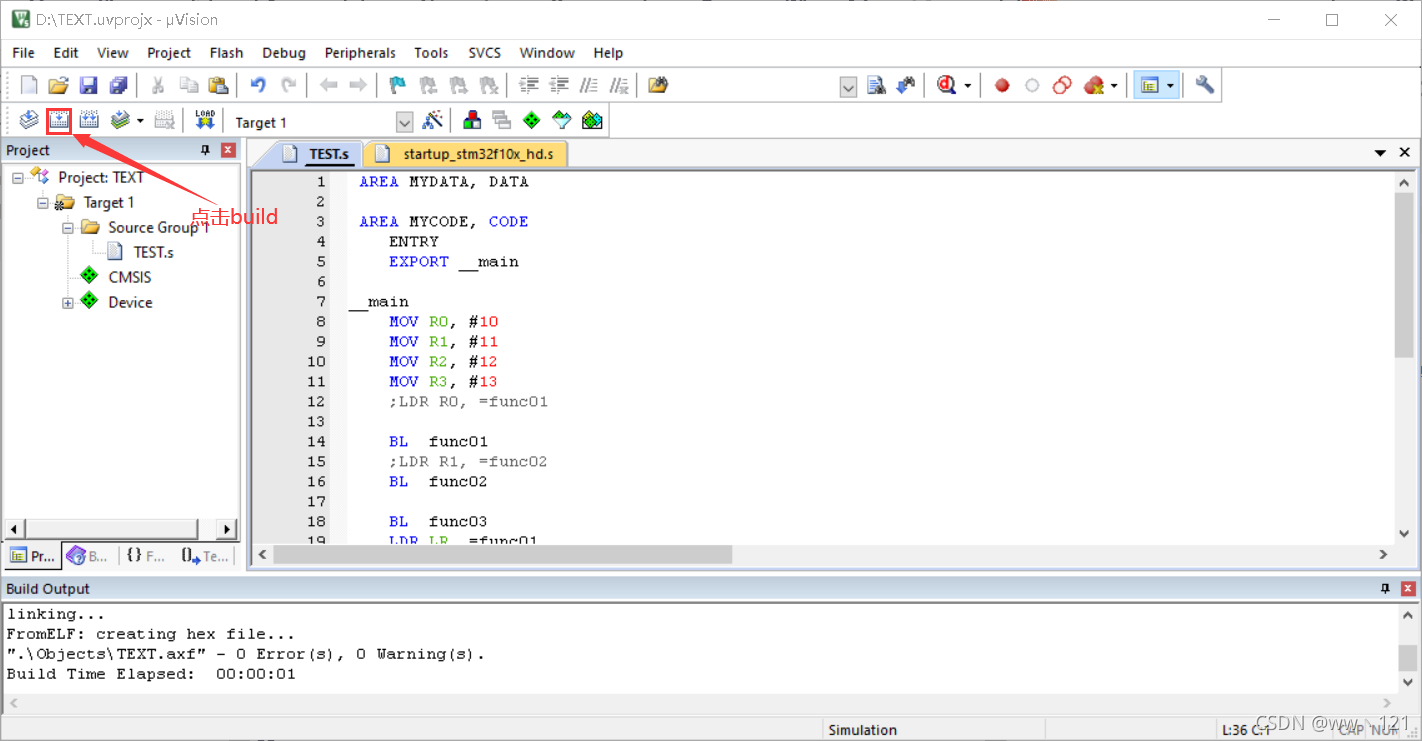Viewport: 1422px width, 741px height.
Task: Indent the selected lines
Action: coord(529,85)
